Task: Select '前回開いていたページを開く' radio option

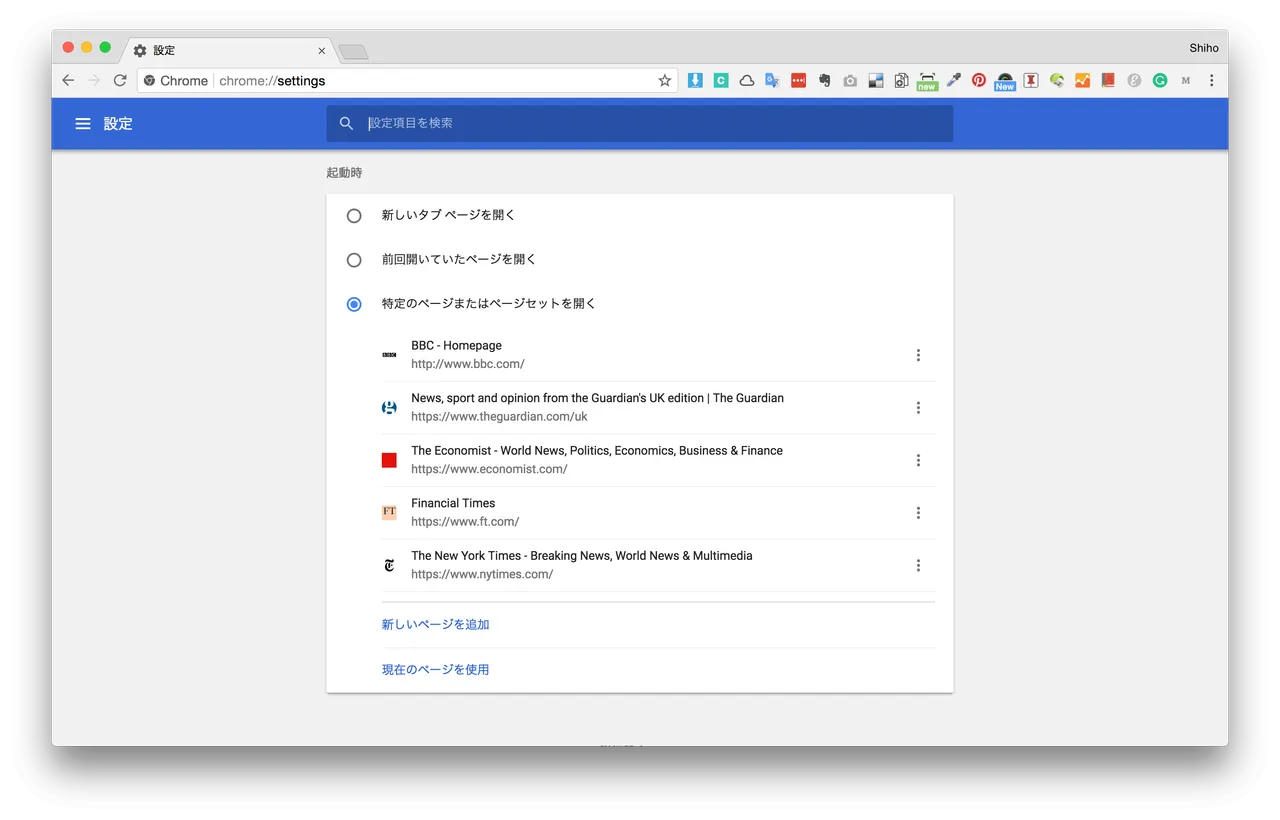Action: click(354, 260)
